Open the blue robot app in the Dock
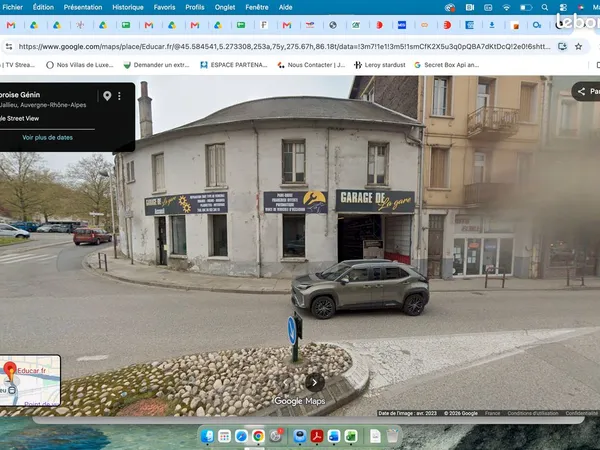 coord(300,436)
